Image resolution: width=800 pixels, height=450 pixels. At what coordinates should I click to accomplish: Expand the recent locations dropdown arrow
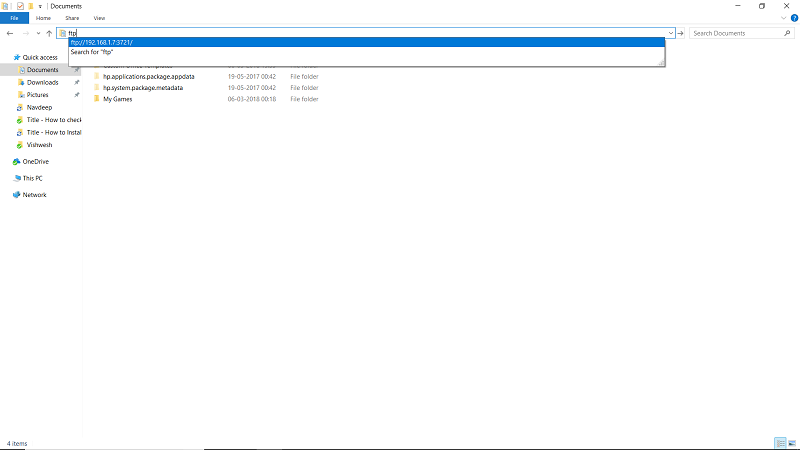point(38,33)
